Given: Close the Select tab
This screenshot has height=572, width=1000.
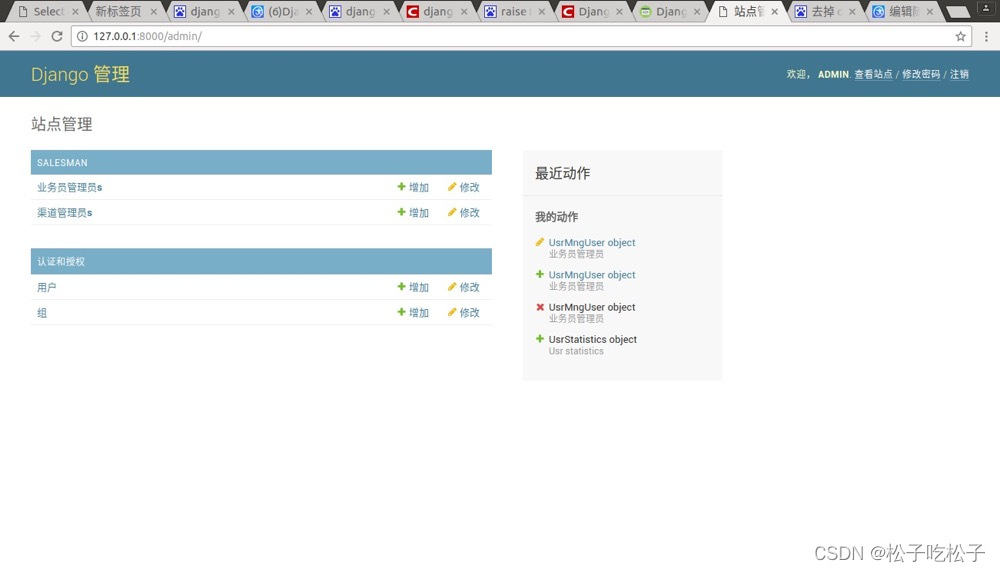Looking at the screenshot, I should [75, 11].
